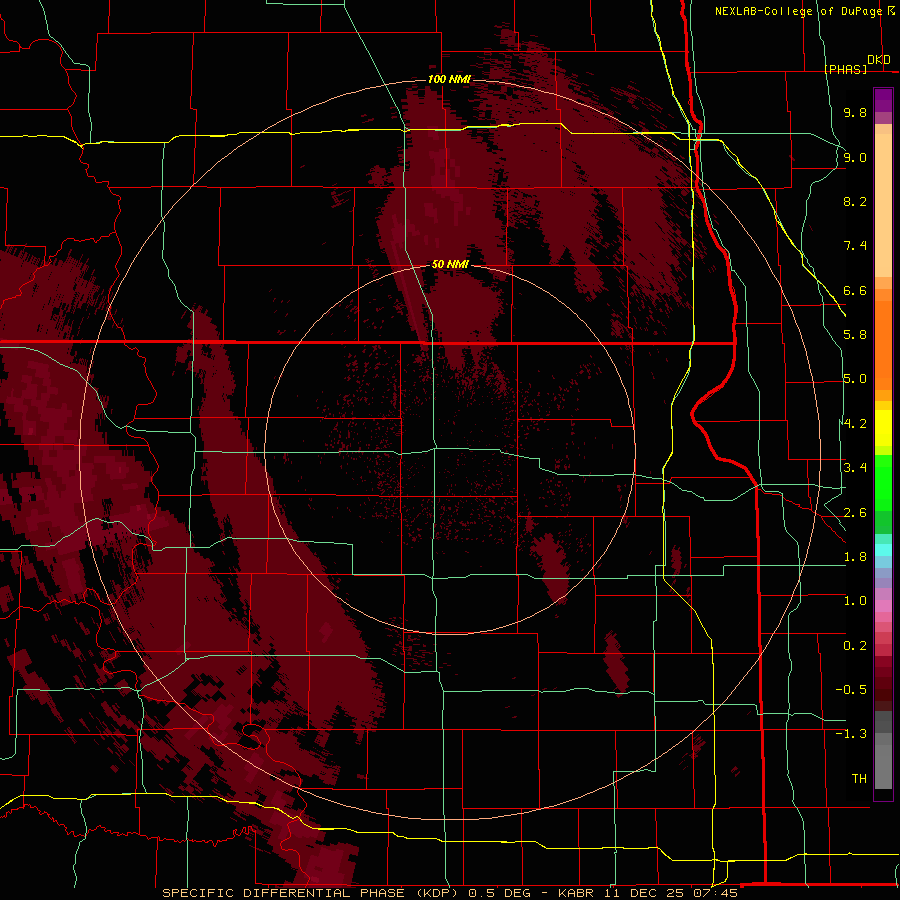
Task: Pick the peach segment of the color scale
Action: (x=883, y=205)
